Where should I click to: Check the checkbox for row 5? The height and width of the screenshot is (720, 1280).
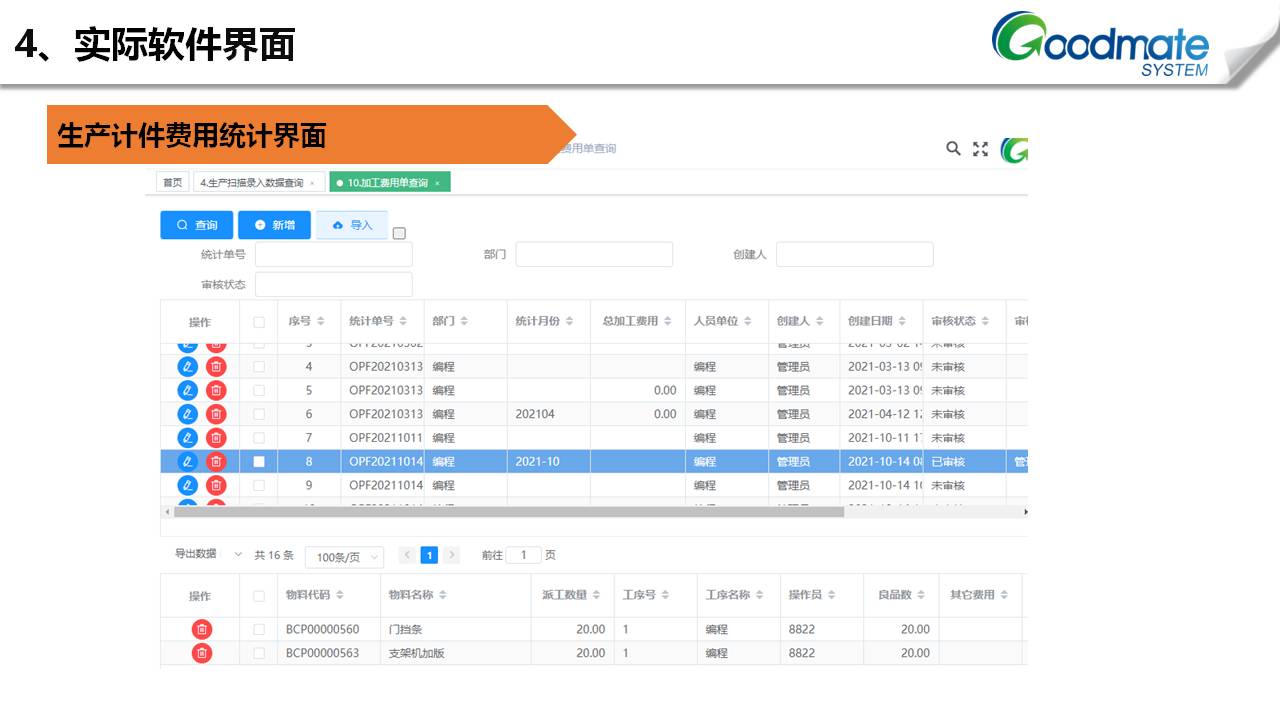pos(259,390)
